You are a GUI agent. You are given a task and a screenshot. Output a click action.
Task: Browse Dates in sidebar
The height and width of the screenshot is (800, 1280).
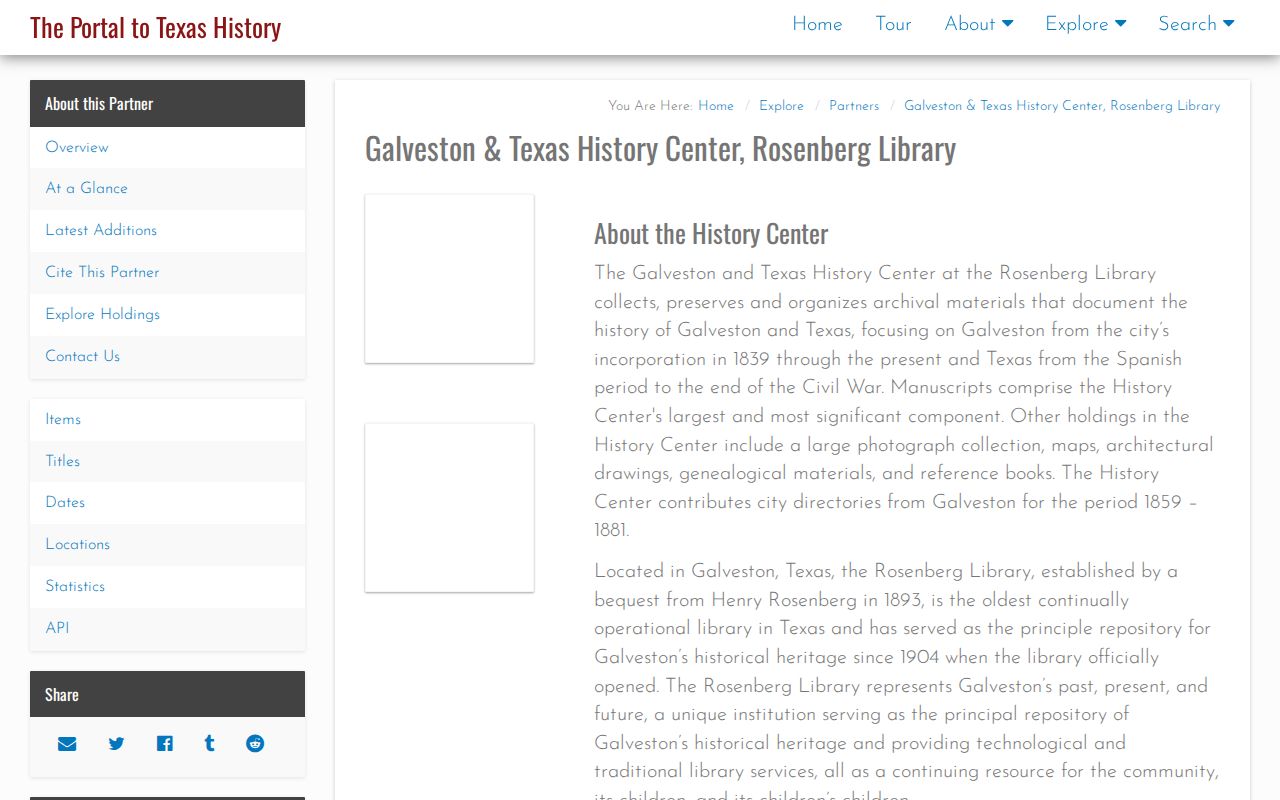click(167, 503)
